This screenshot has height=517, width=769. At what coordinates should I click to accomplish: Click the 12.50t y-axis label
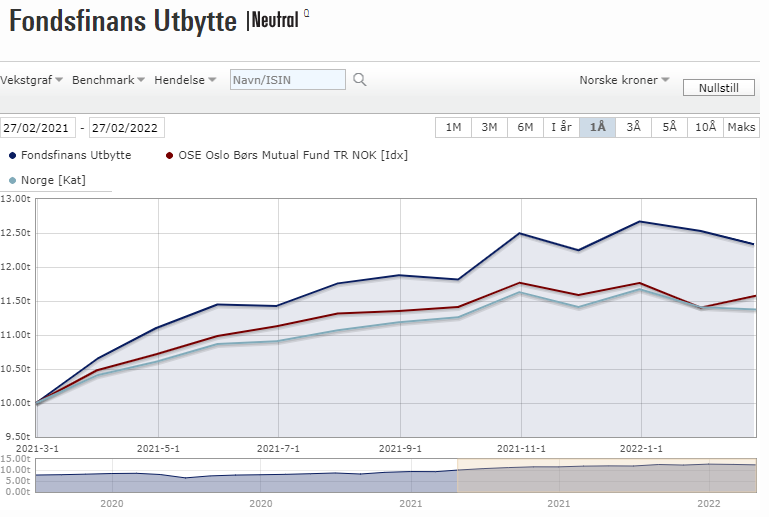click(15, 233)
